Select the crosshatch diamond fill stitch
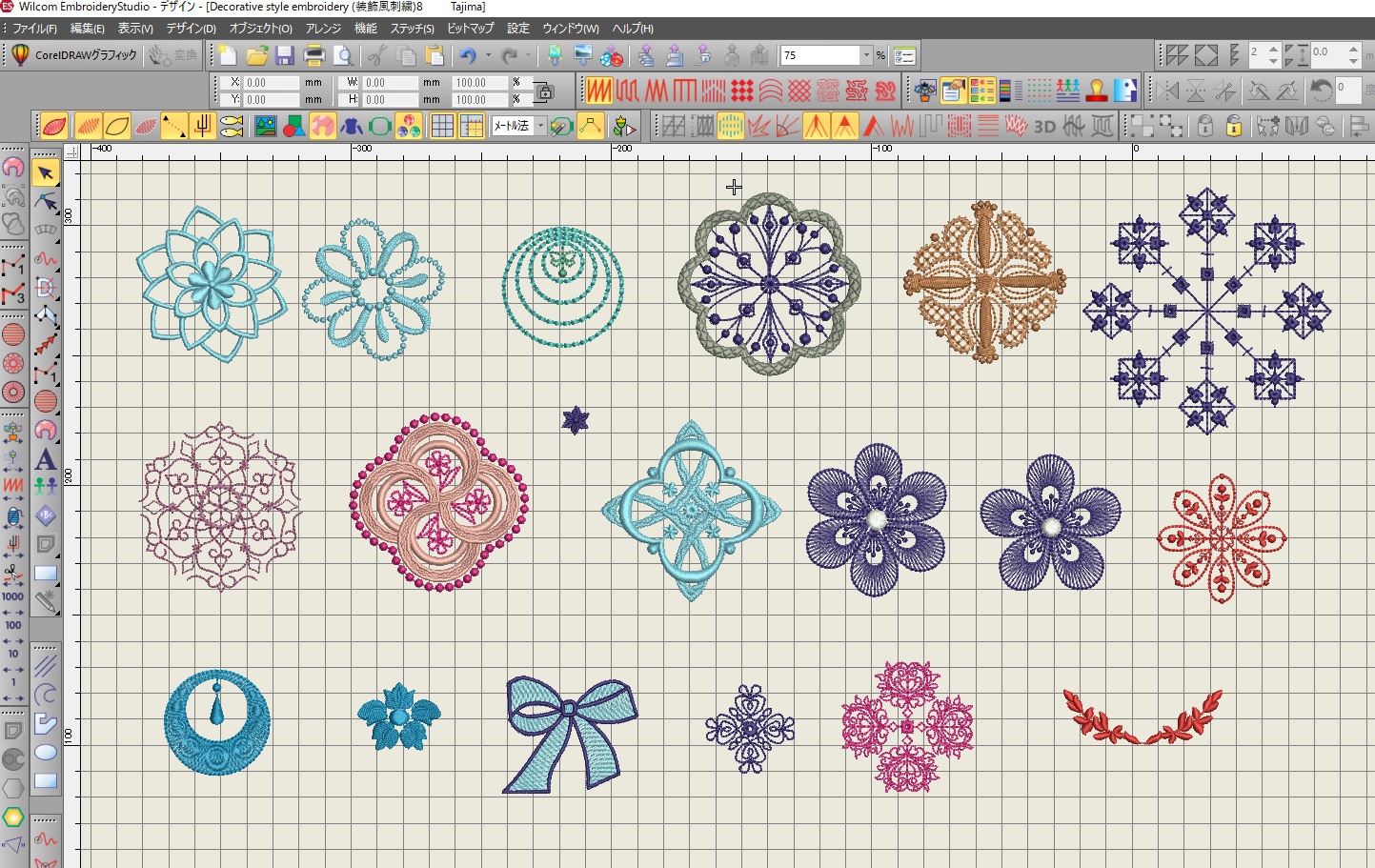The width and height of the screenshot is (1375, 868). pyautogui.click(x=799, y=91)
